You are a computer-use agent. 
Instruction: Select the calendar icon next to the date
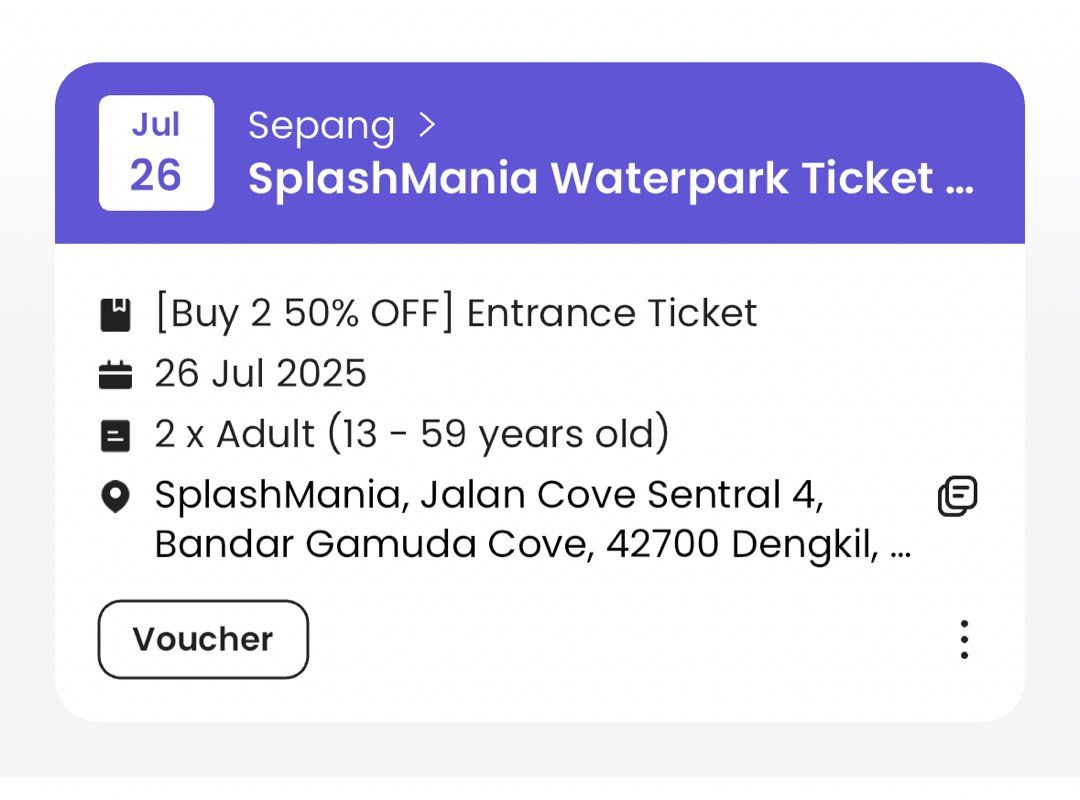click(117, 373)
